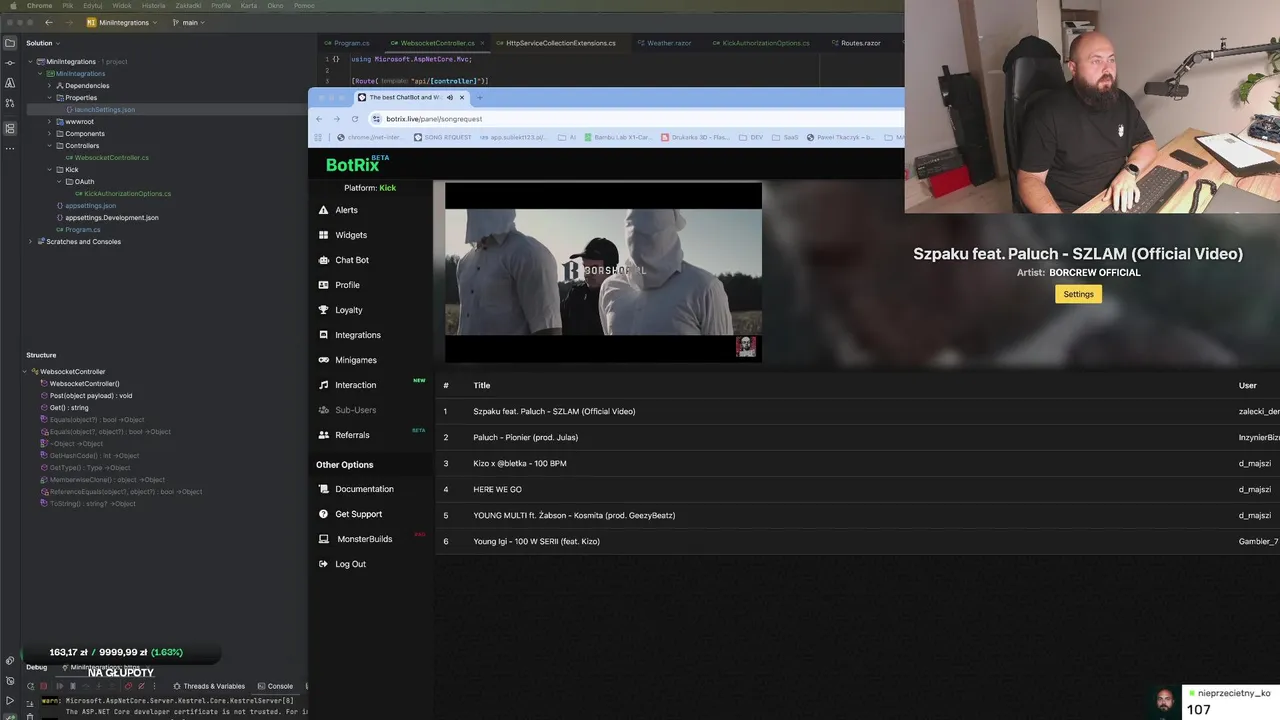Open Settings for song request
The height and width of the screenshot is (720, 1280).
pos(1078,294)
